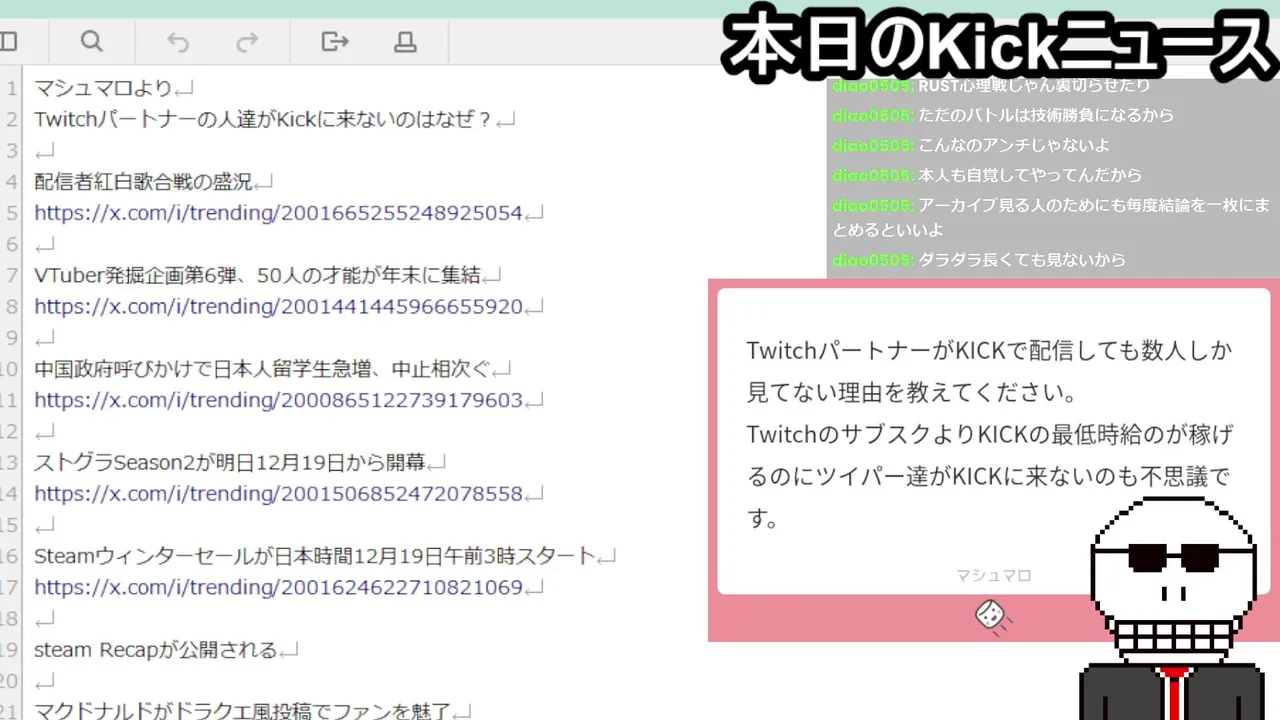Open the trending link ending 472078558
The height and width of the screenshot is (720, 1280).
(x=279, y=493)
